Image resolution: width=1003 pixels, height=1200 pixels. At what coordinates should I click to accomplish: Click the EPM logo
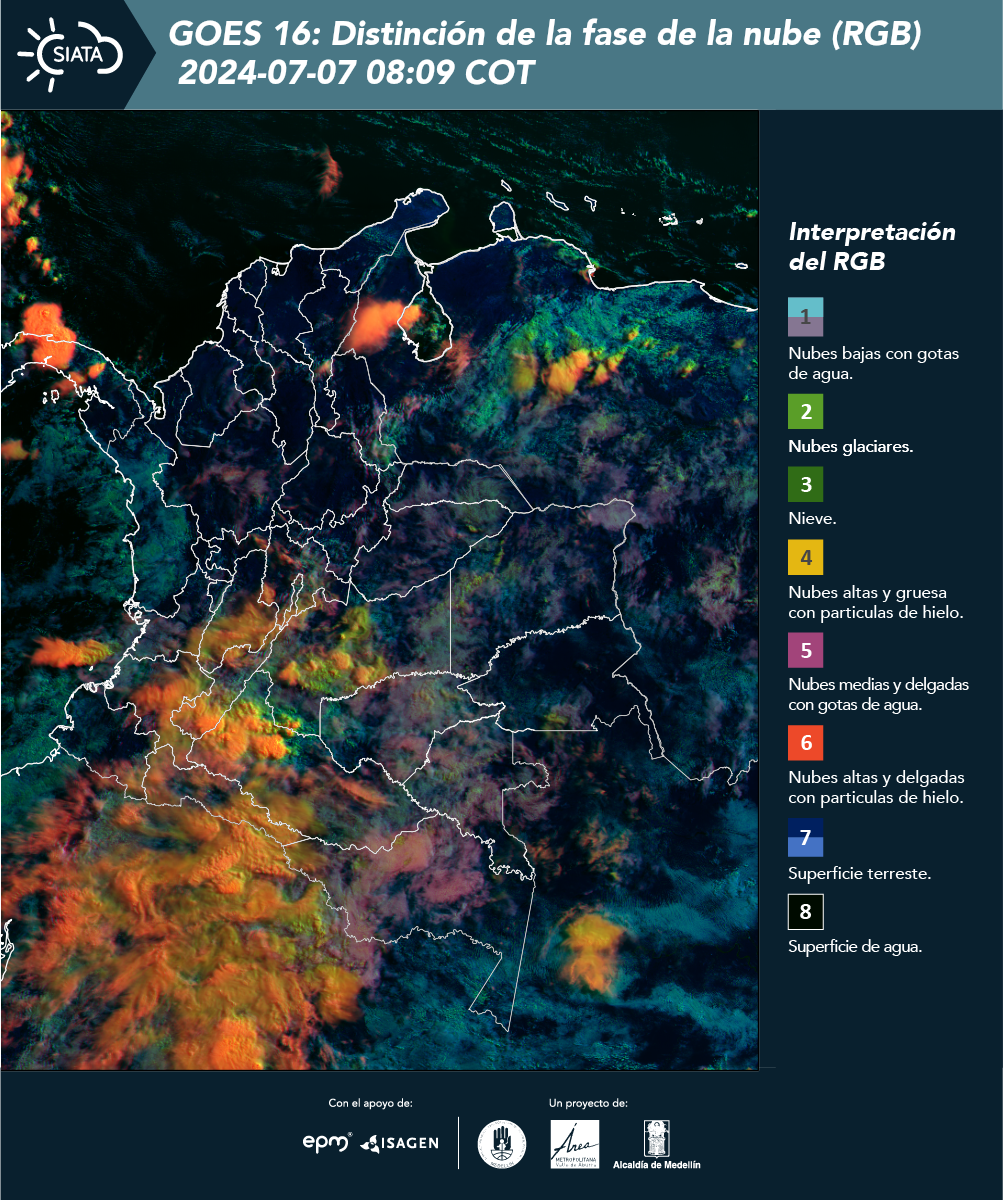[x=327, y=1142]
